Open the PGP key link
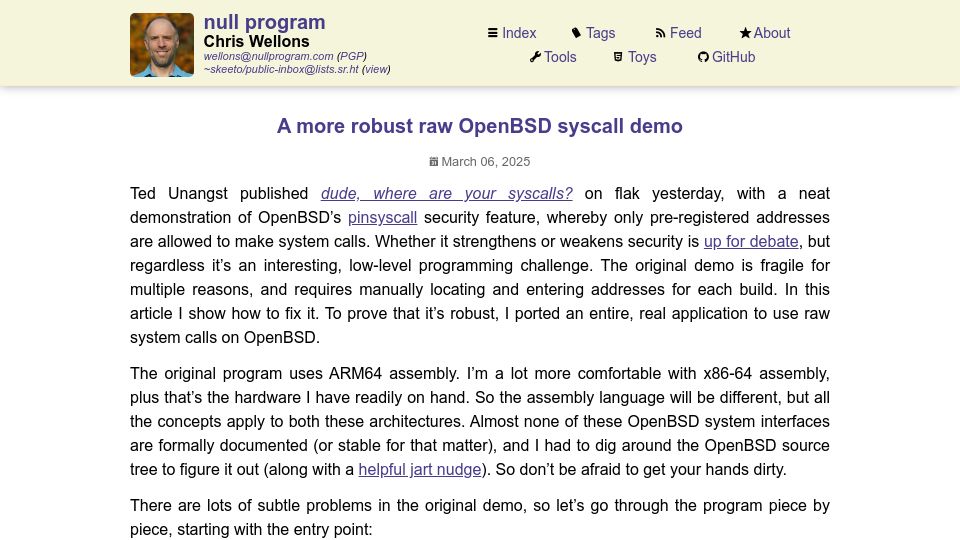 (351, 56)
